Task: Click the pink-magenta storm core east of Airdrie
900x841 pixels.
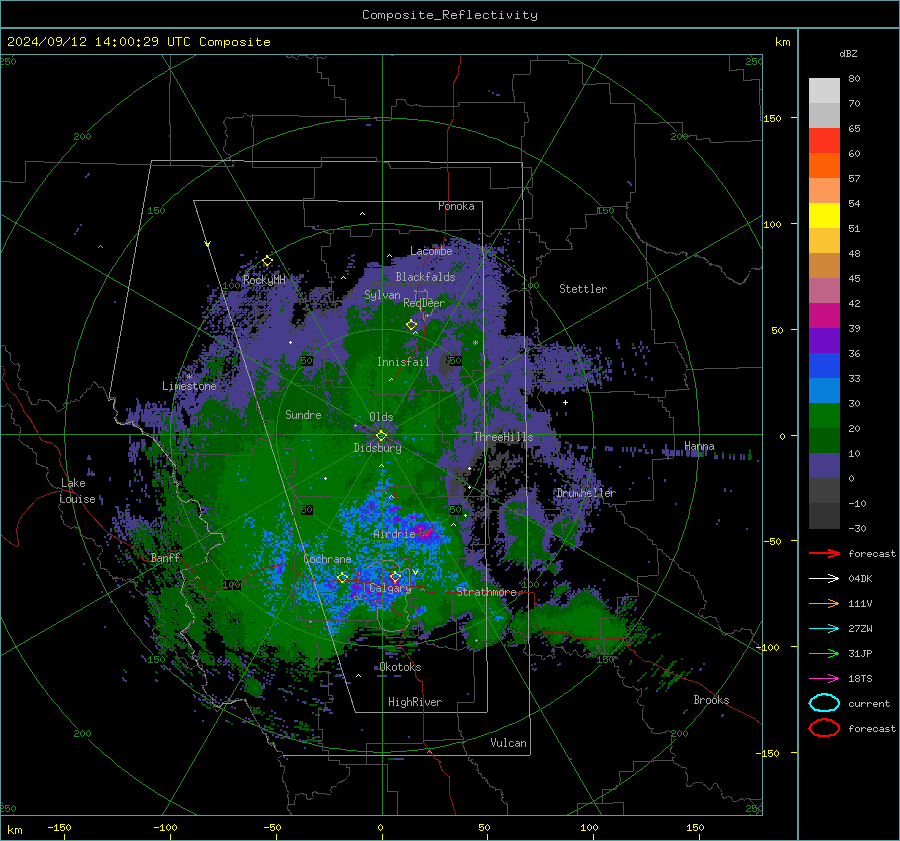Action: (x=425, y=532)
